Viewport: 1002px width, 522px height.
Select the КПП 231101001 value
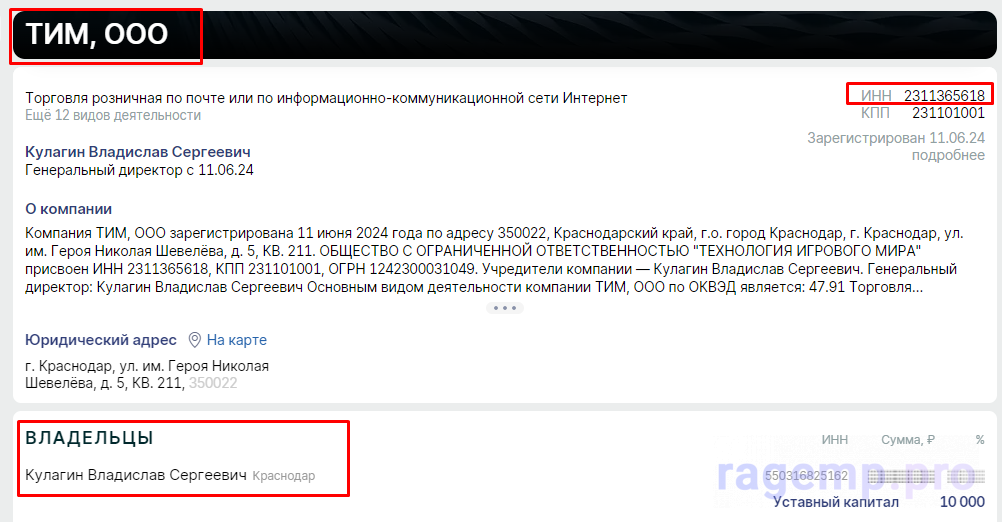point(948,113)
